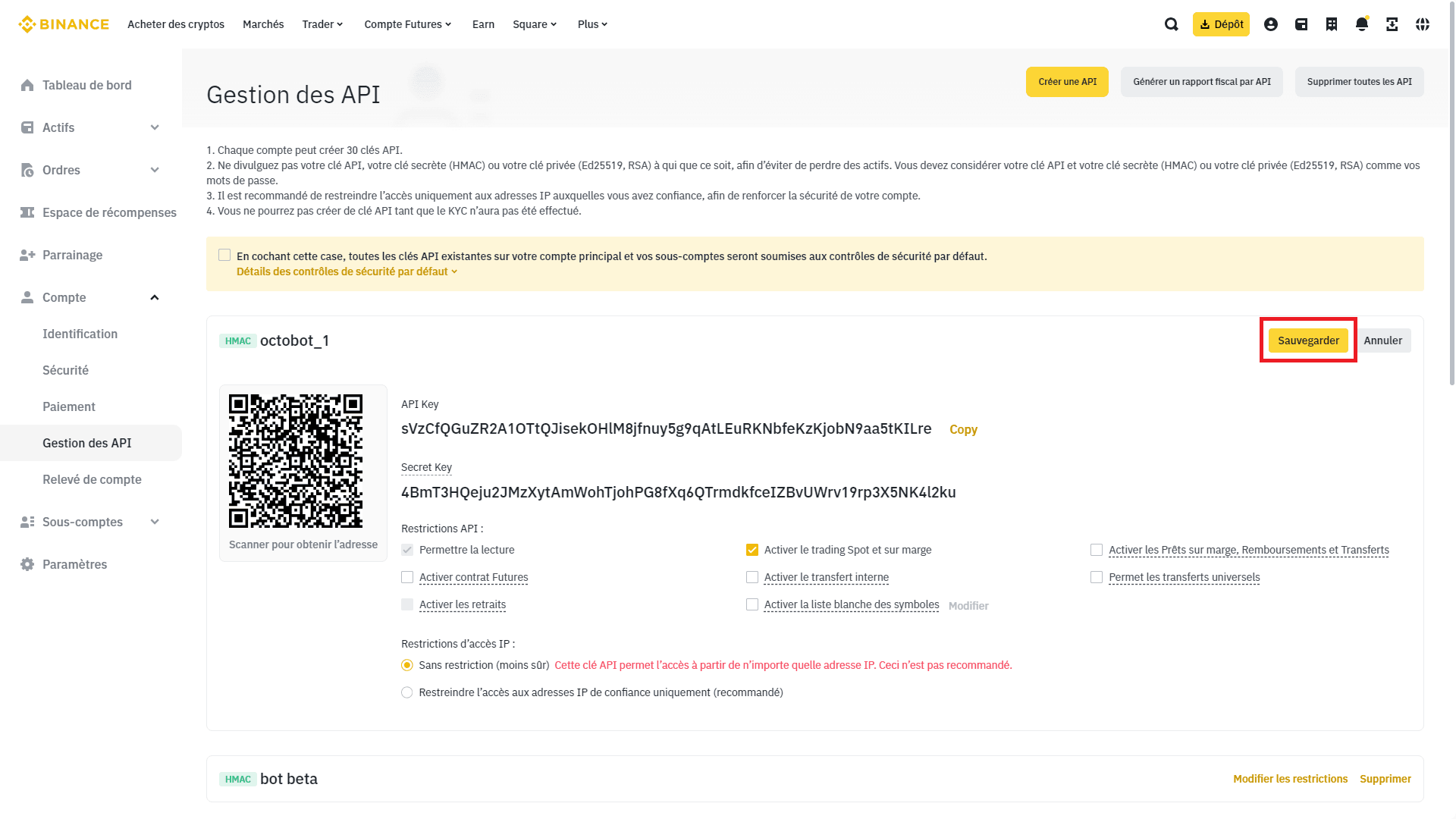Screen dimensions: 1456x819
Task: Select Restreindre l'accès aux adresses IP de confiance
Action: 407,692
